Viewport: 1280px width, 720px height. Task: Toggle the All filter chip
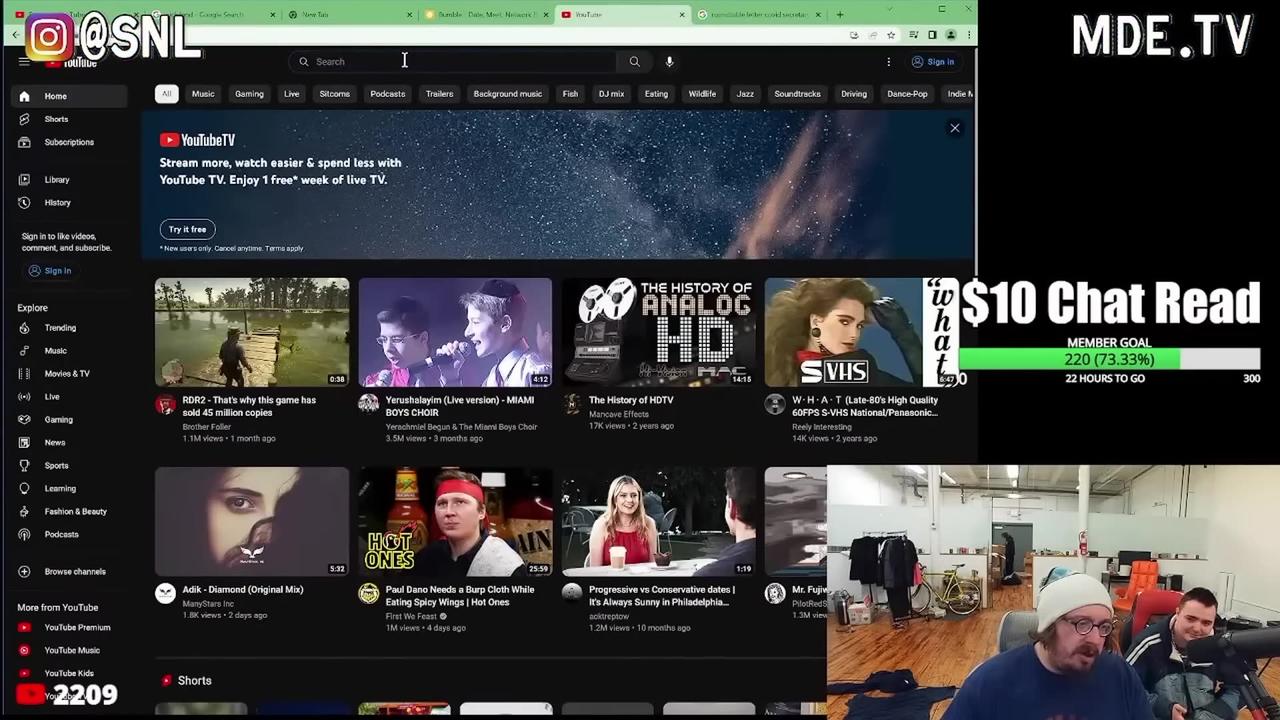point(166,93)
